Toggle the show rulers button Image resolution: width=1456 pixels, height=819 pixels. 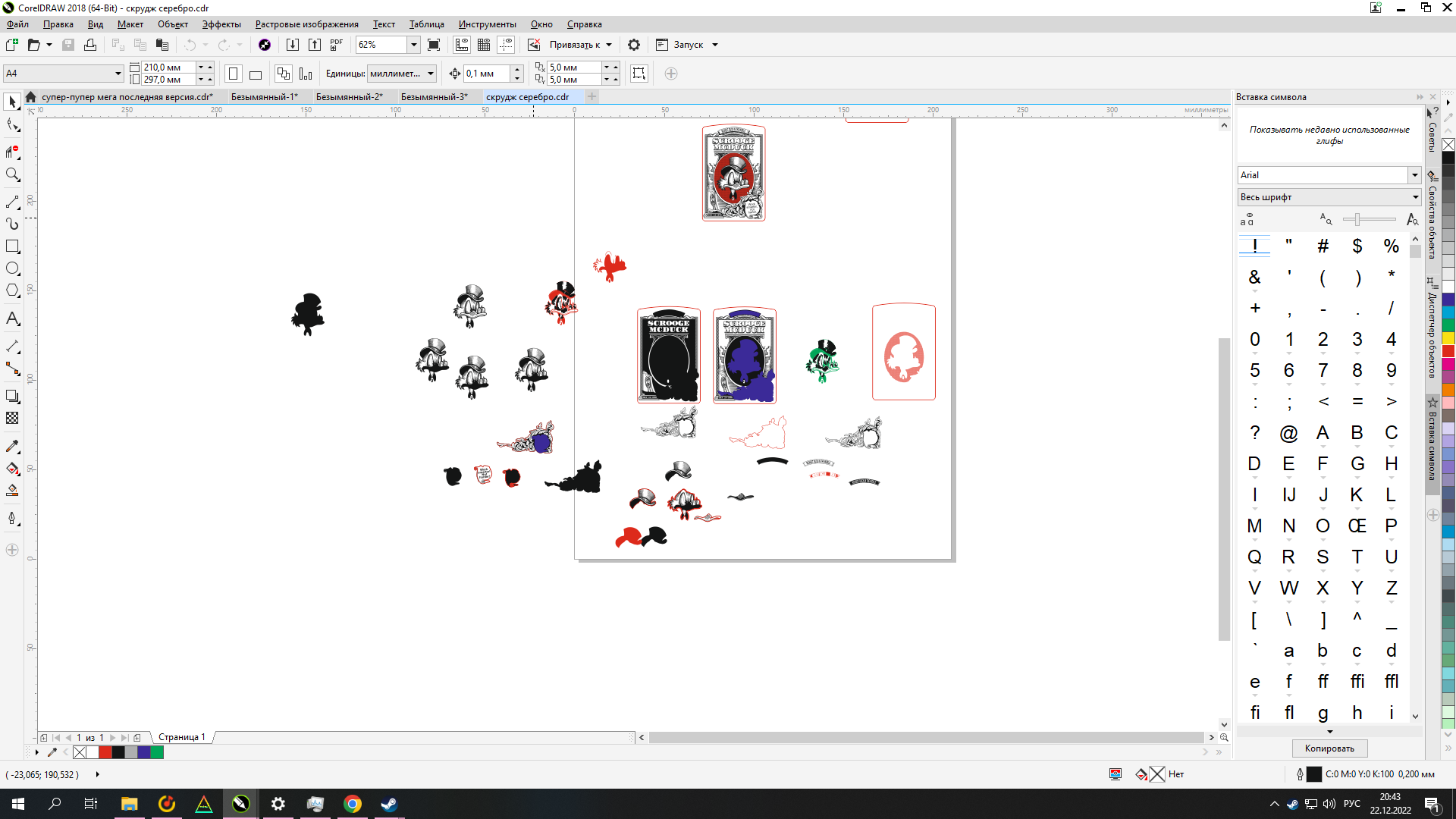click(462, 45)
